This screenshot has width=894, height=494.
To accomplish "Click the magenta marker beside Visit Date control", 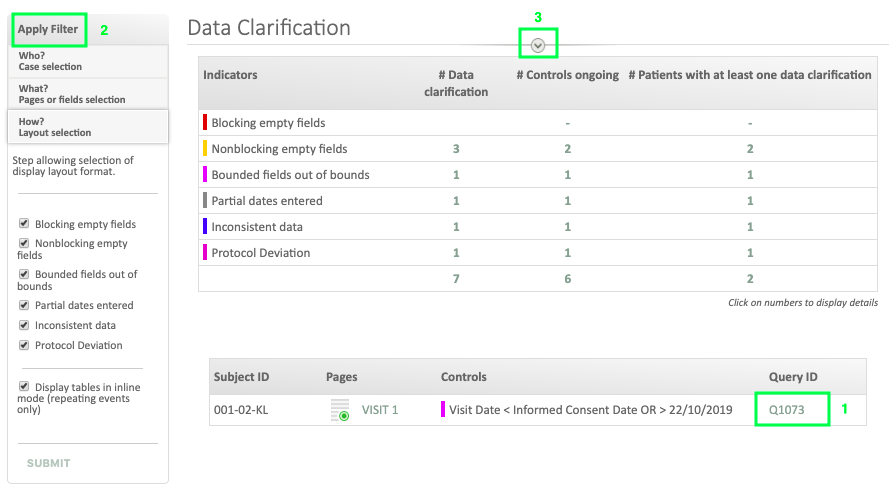I will tap(443, 410).
